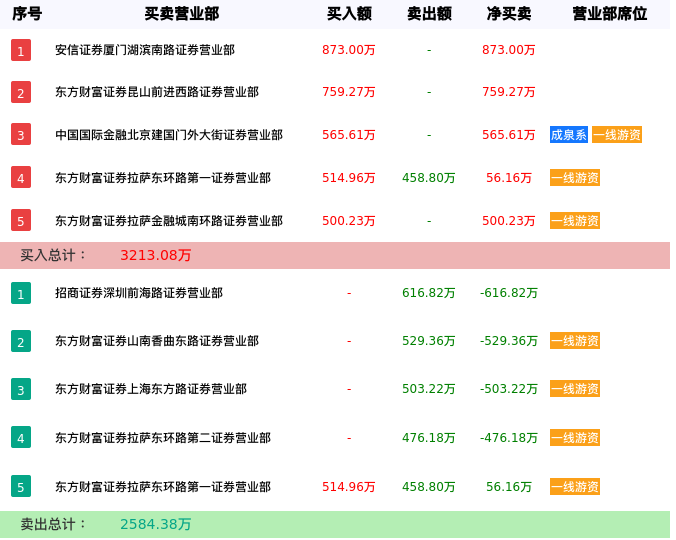Click the 买入总计 summary row
Screen dimensions: 676x540
335,255
